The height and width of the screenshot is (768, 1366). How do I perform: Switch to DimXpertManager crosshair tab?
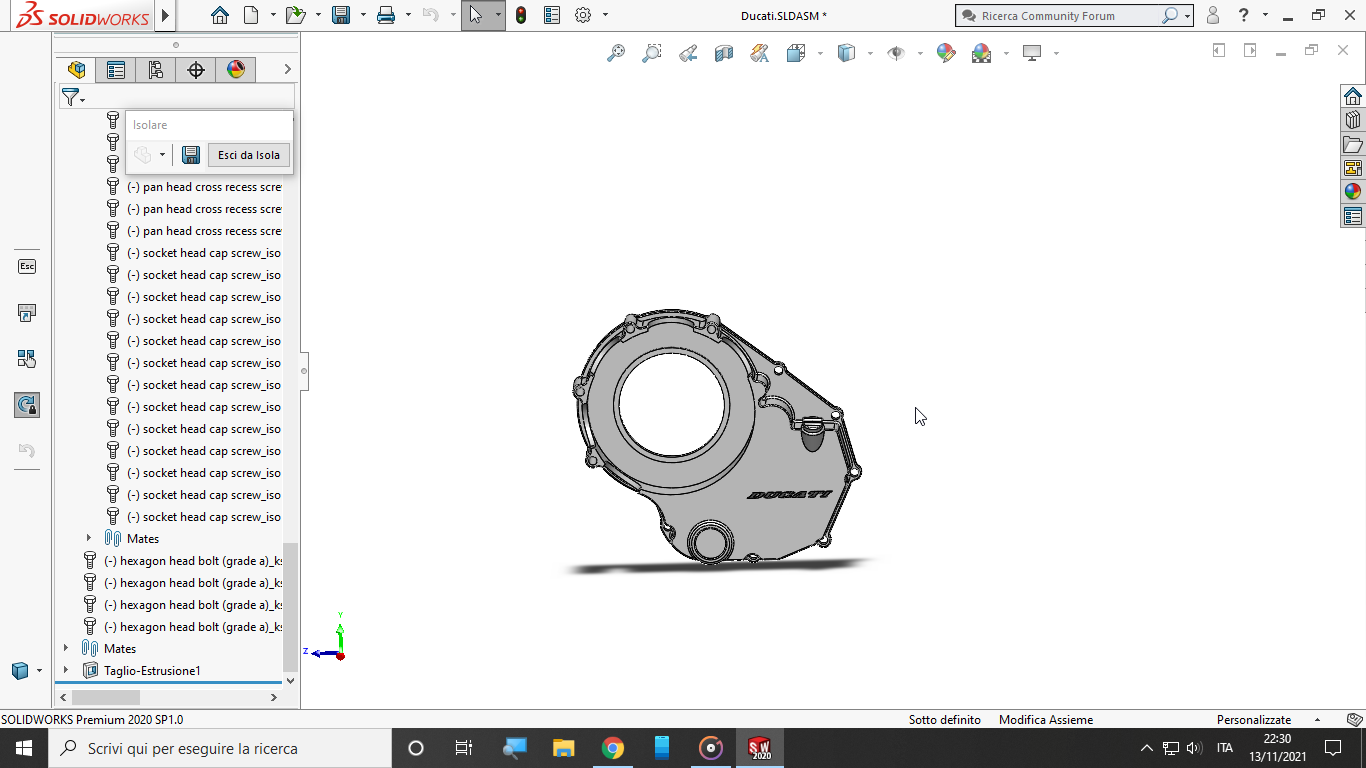[196, 69]
